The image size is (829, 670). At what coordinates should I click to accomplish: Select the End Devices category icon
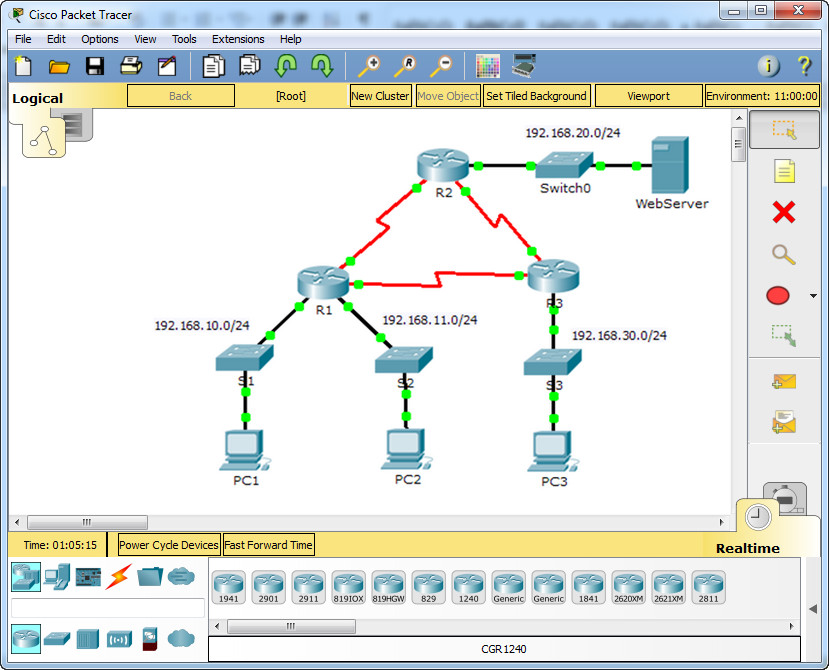[57, 576]
